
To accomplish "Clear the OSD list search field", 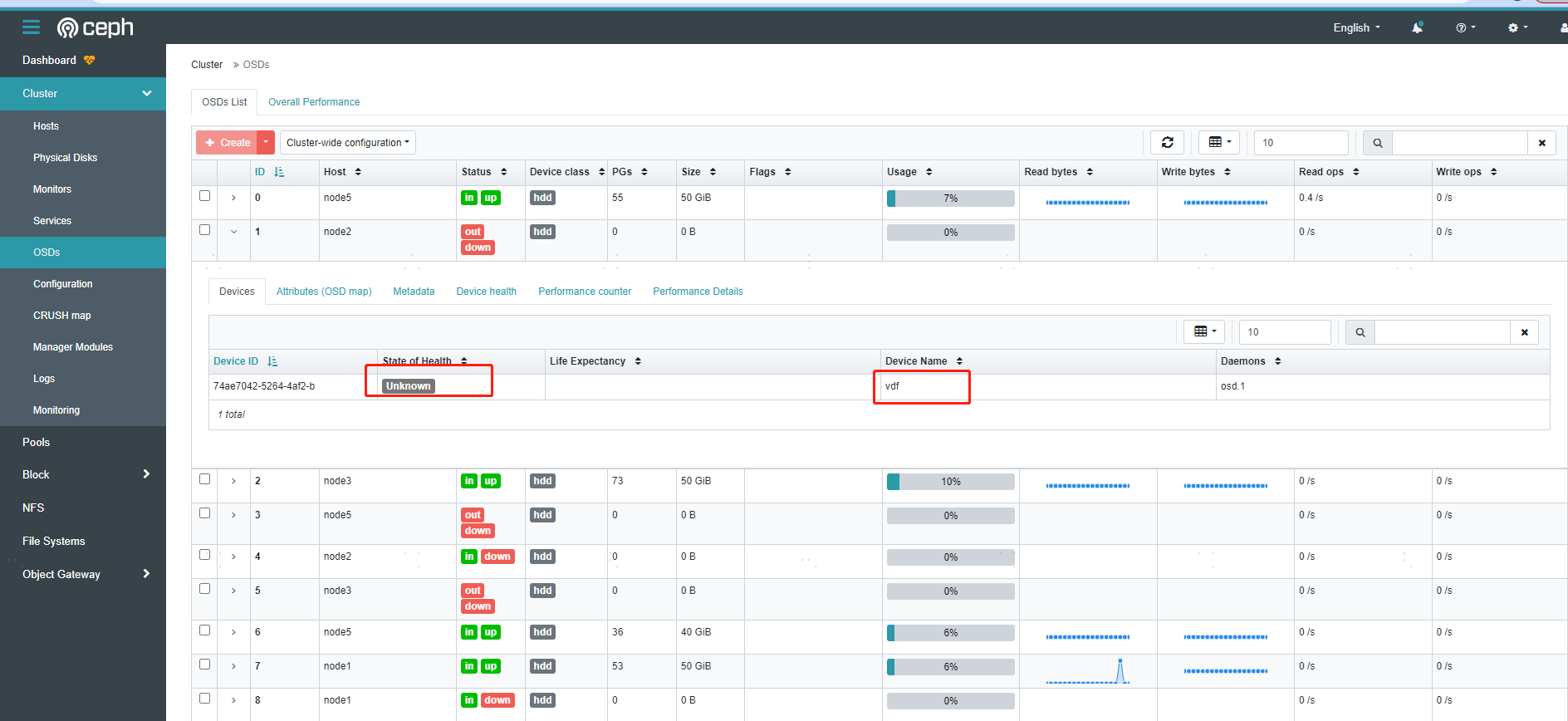I will [x=1542, y=143].
